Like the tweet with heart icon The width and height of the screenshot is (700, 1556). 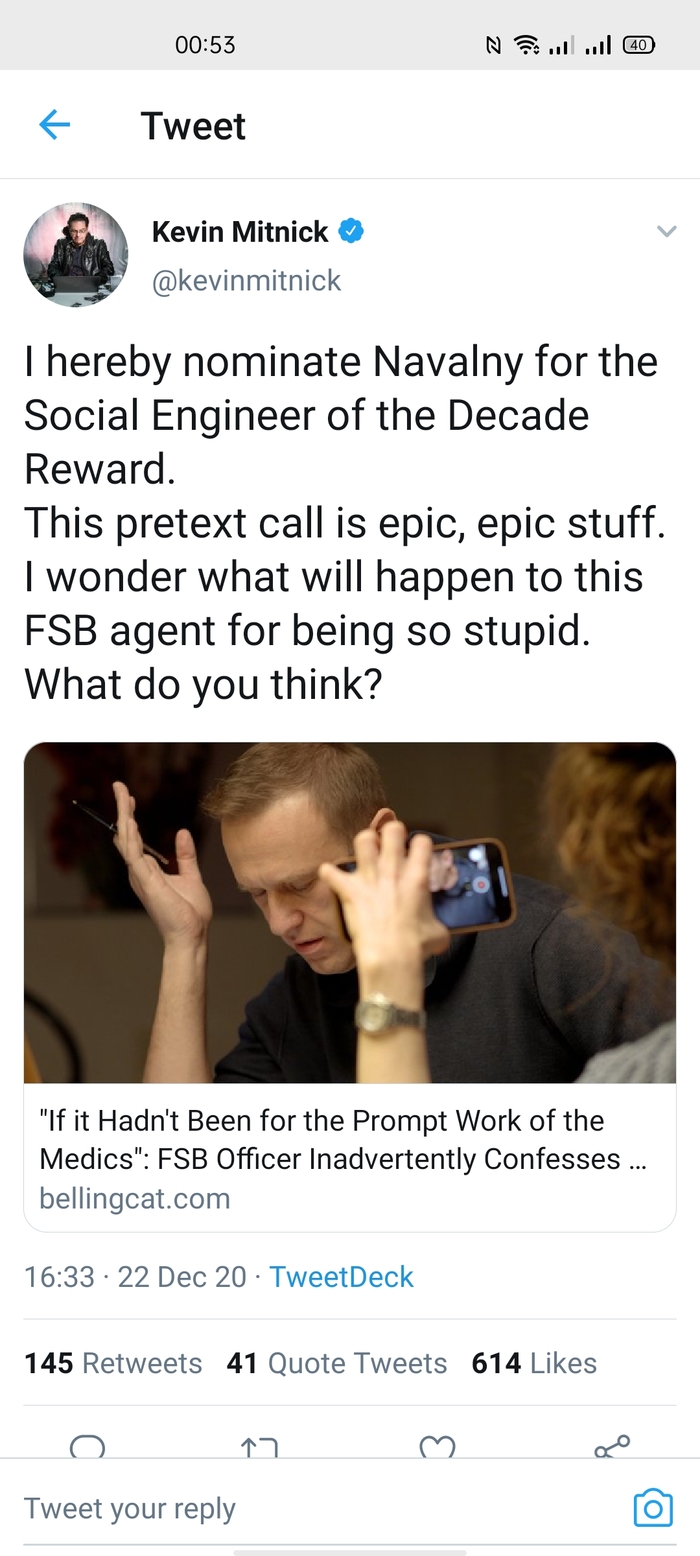point(437,1446)
